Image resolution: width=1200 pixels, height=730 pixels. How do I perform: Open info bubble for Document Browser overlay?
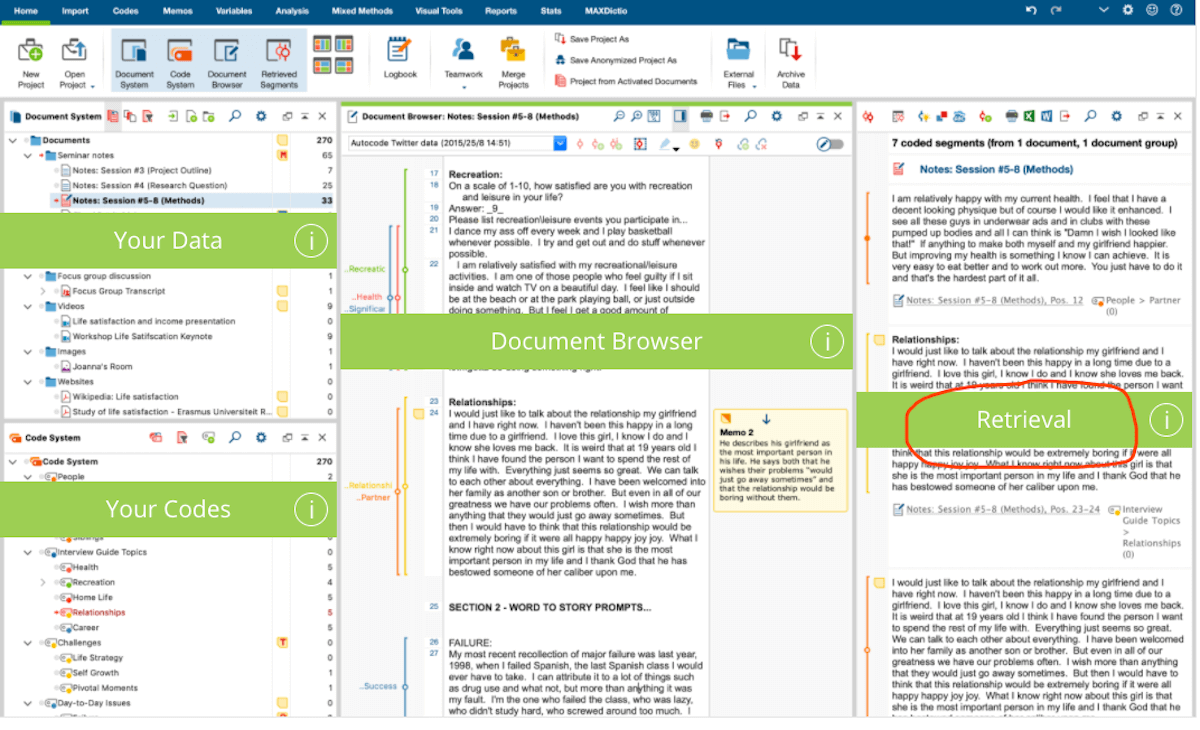point(826,341)
